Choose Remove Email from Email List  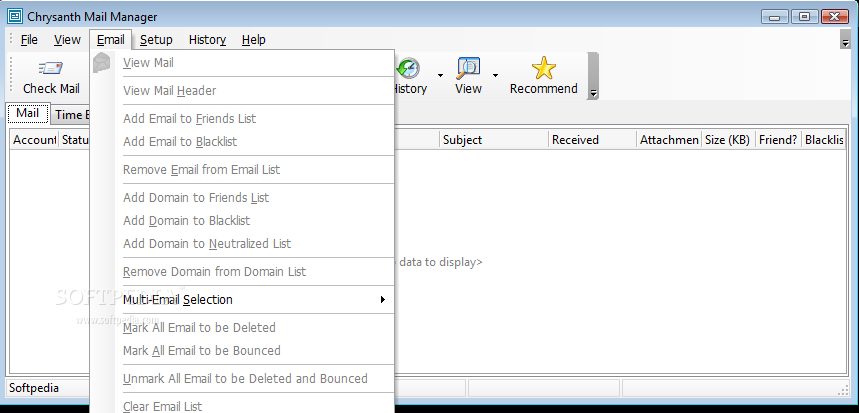click(242, 170)
